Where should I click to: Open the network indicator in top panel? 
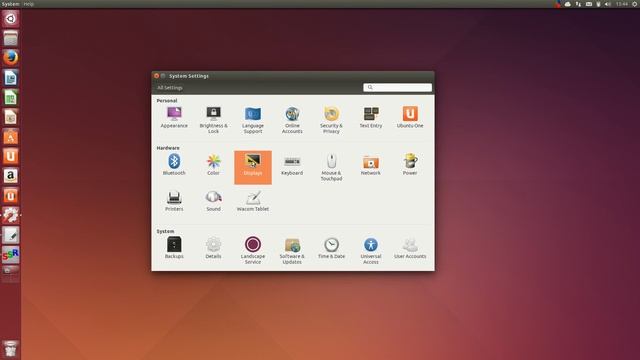click(578, 4)
